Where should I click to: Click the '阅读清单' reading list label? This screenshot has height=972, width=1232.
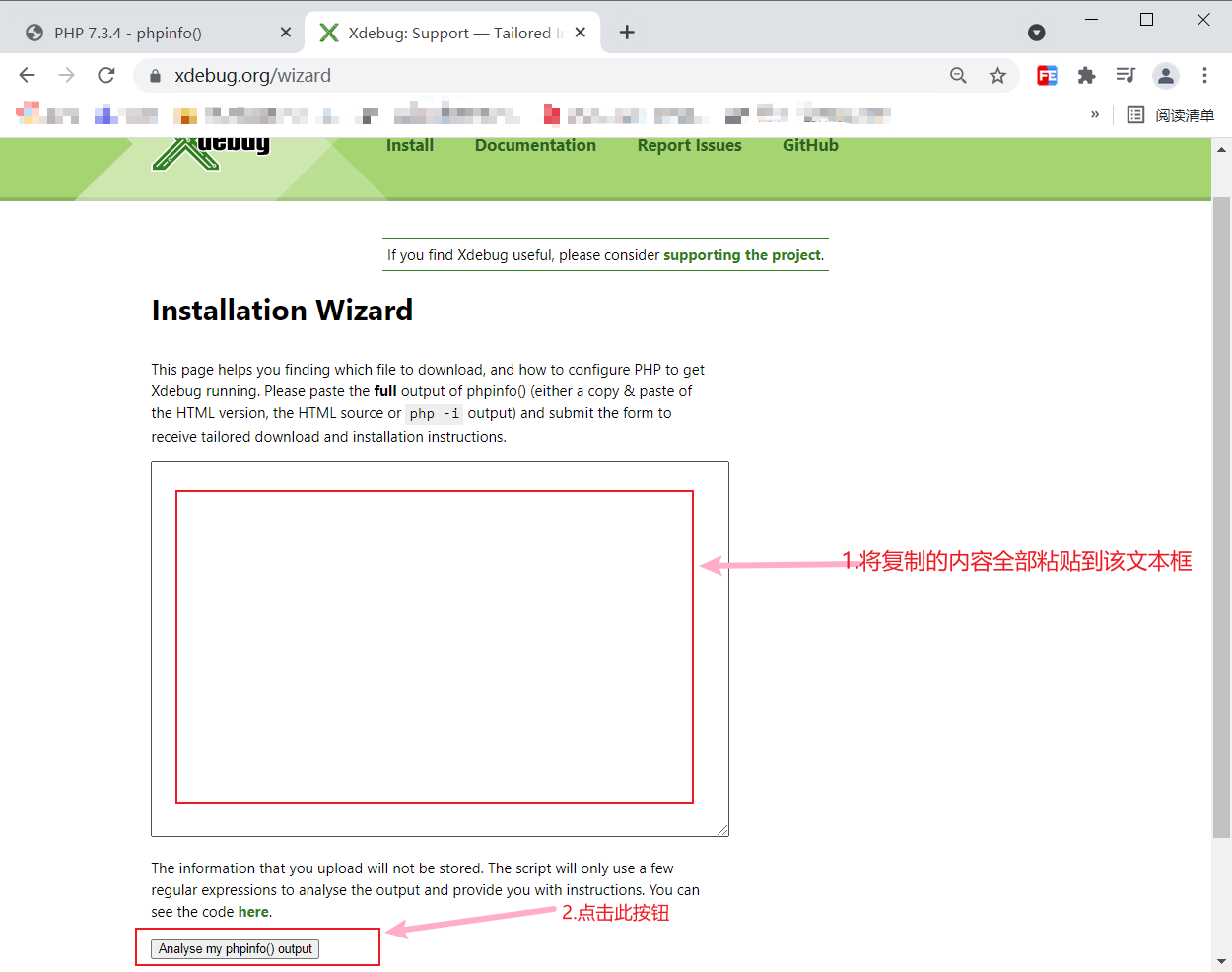(x=1185, y=115)
